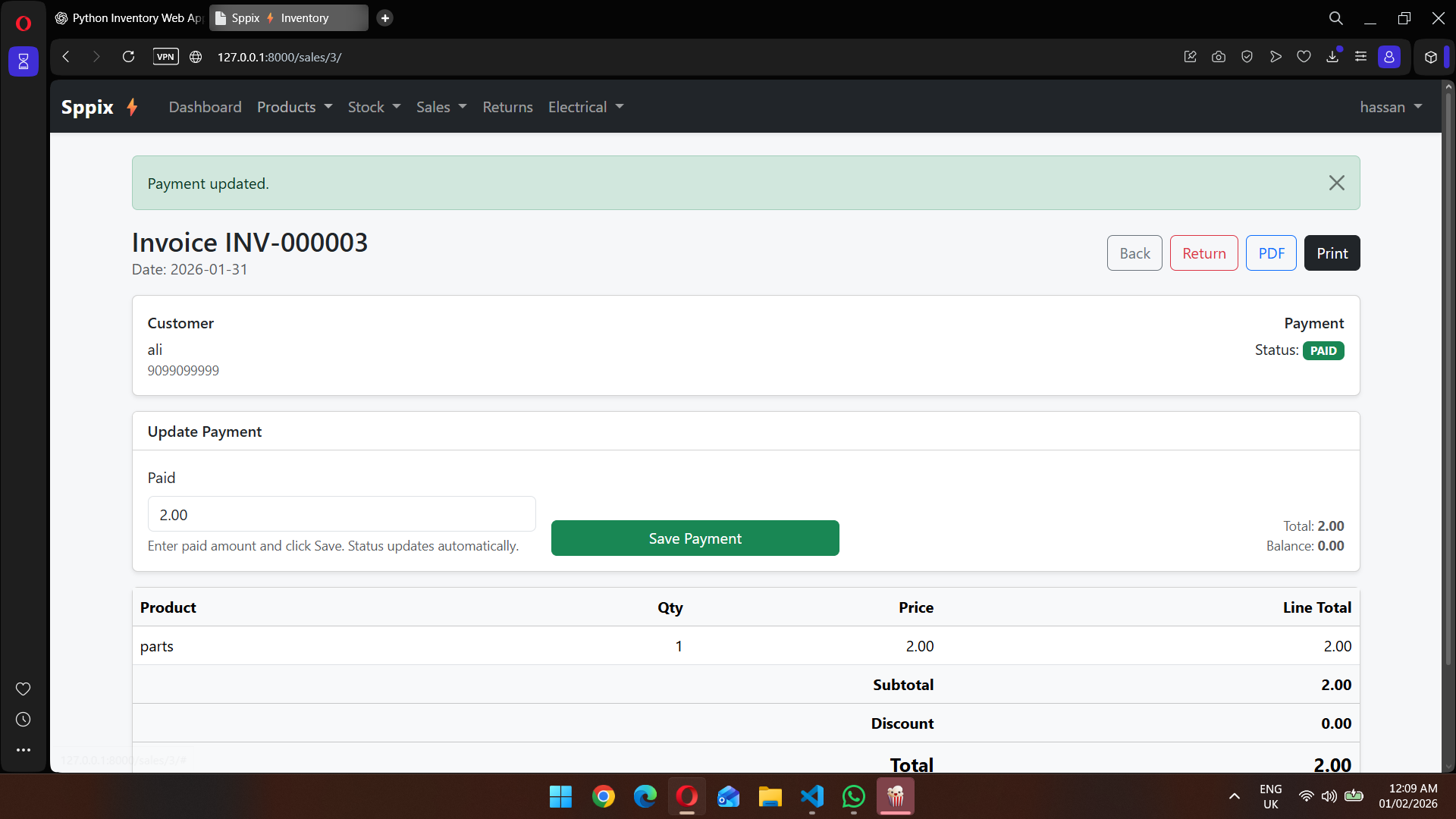This screenshot has height=819, width=1456.
Task: Toggle the VPN badge in address bar
Action: click(x=165, y=57)
